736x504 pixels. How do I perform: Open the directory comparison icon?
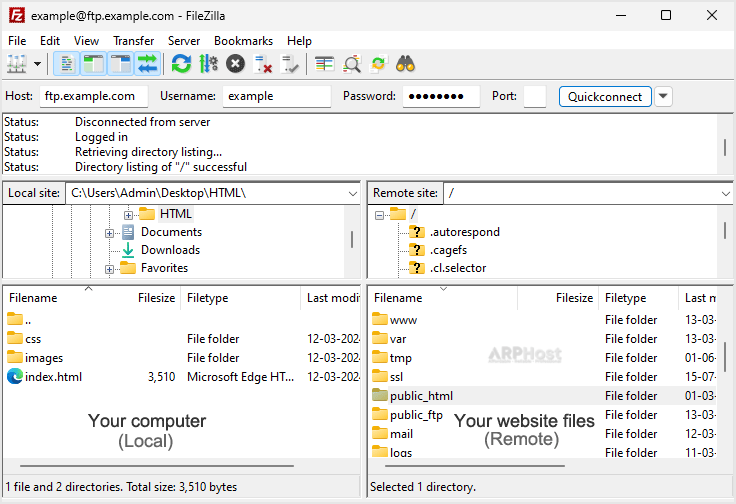pyautogui.click(x=352, y=64)
